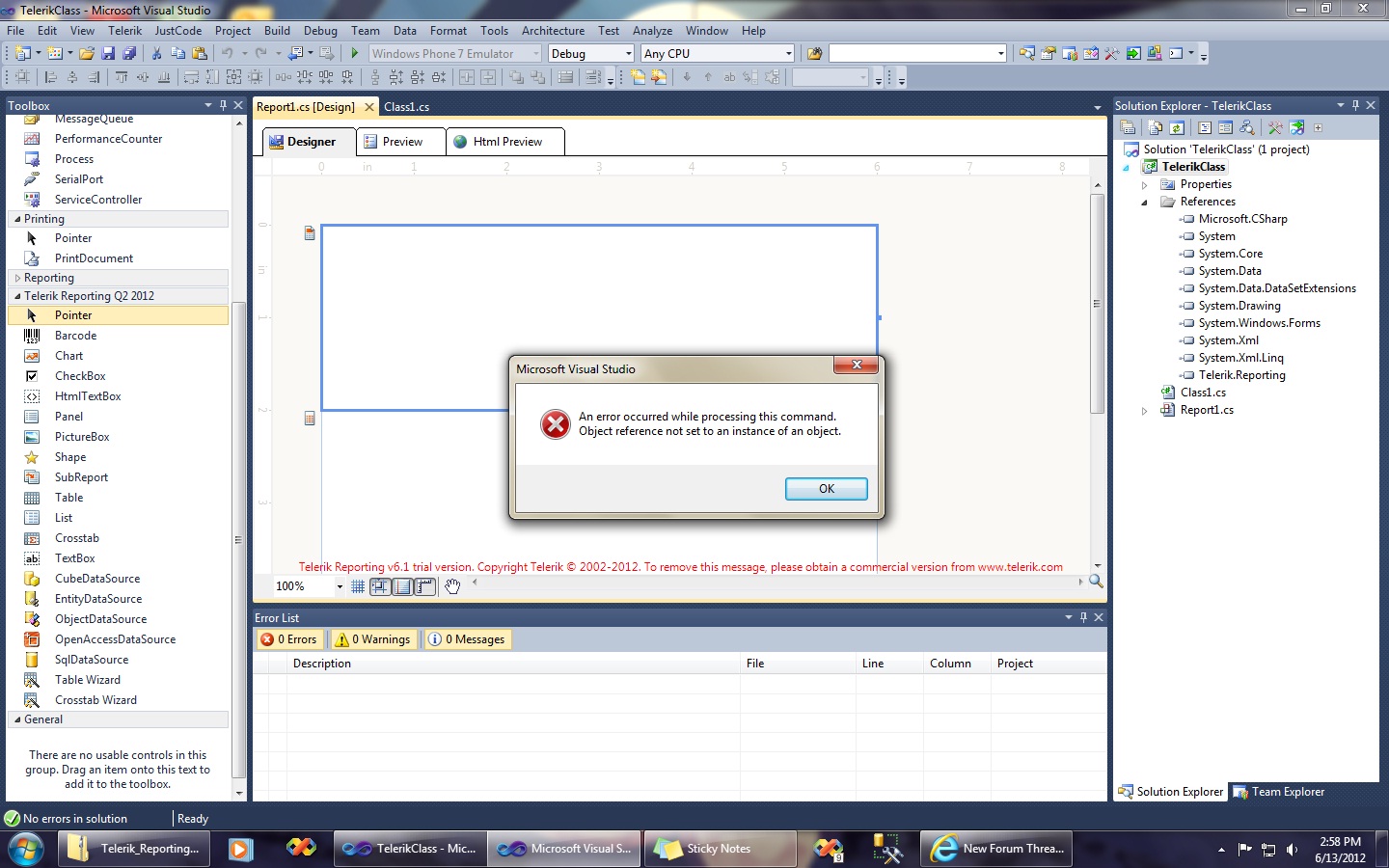
Task: Toggle the designer button beside snap-to-grid
Action: [x=403, y=586]
